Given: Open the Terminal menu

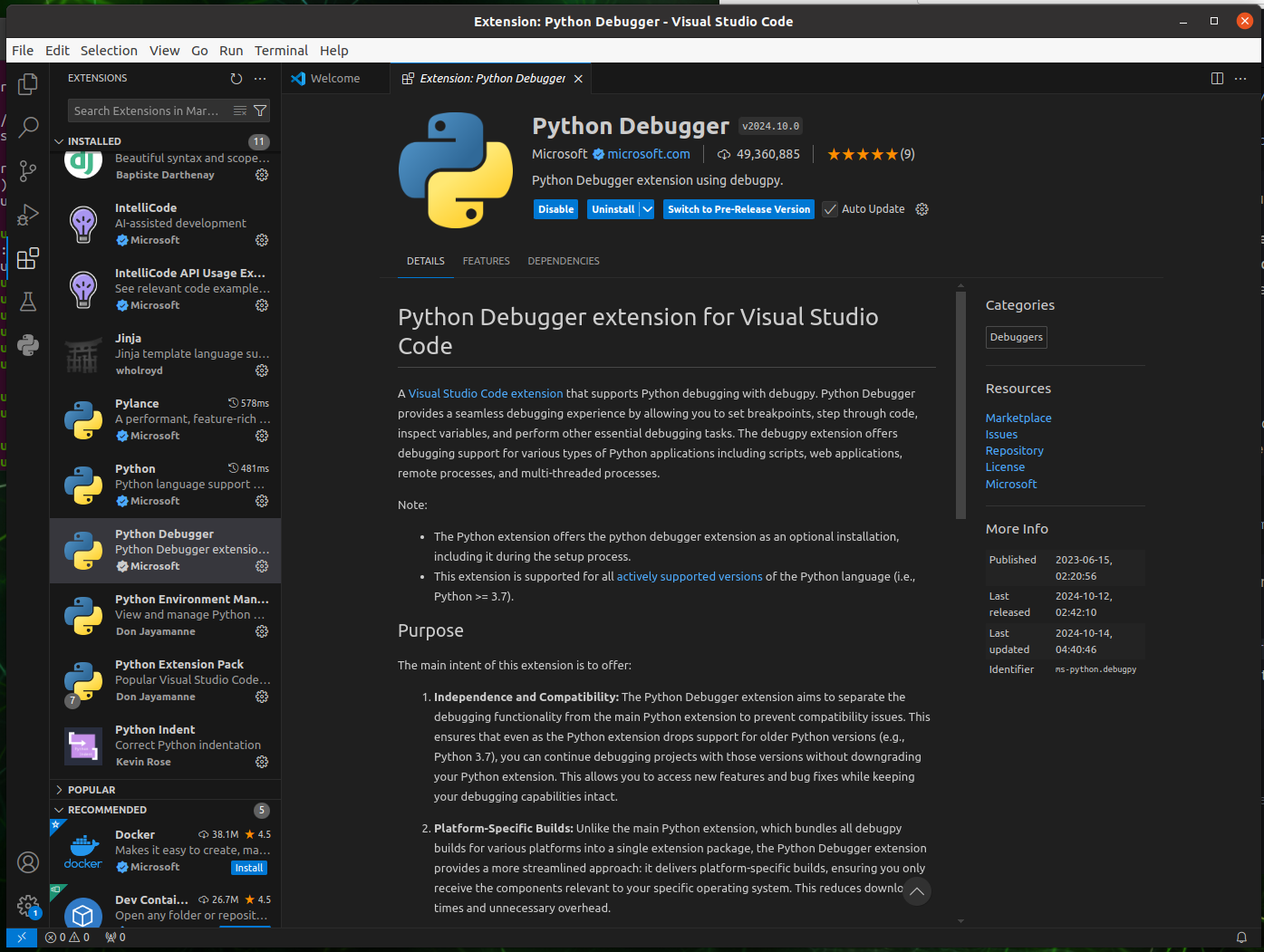Looking at the screenshot, I should point(281,51).
